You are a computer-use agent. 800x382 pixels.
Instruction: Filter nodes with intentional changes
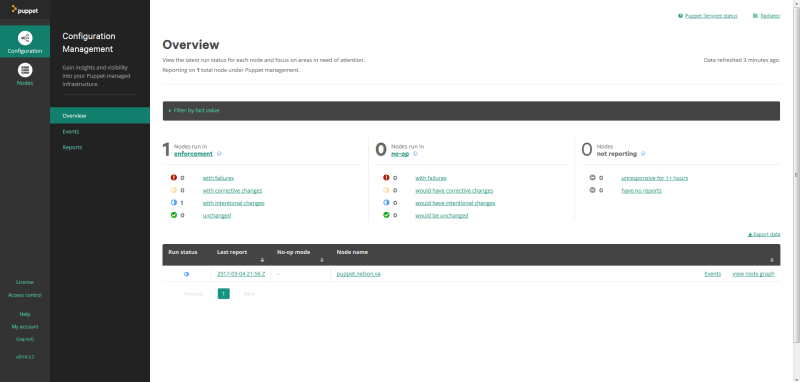pos(233,203)
